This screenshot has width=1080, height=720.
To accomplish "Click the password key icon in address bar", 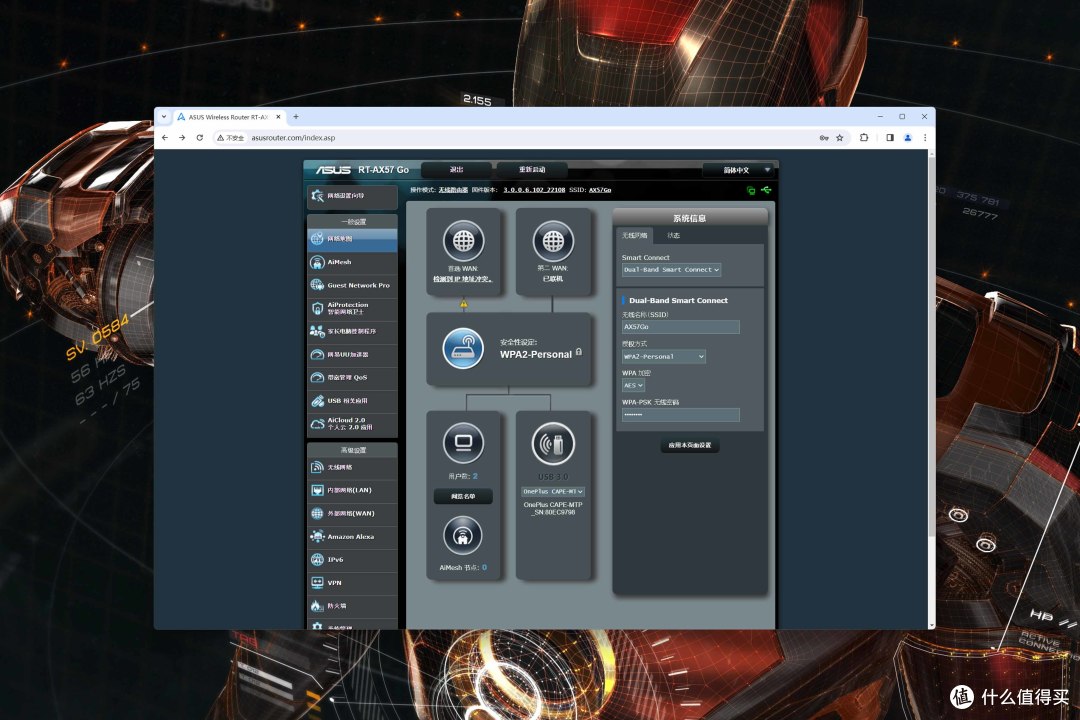I will [x=824, y=138].
